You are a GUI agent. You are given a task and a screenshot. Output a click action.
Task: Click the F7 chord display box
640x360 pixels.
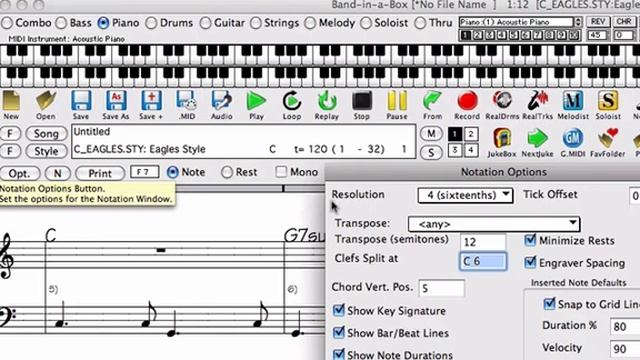(144, 172)
